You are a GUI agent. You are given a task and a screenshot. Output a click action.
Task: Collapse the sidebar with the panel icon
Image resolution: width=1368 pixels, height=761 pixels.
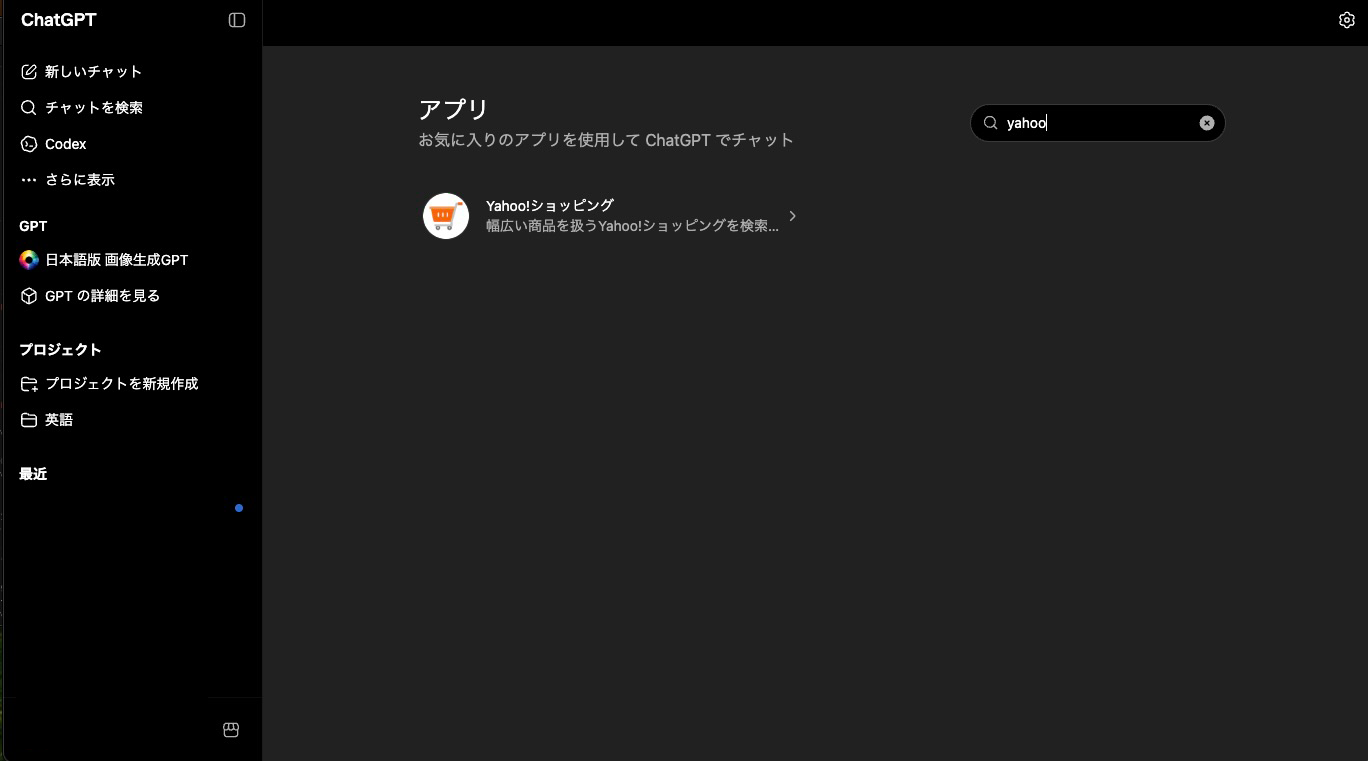(x=237, y=20)
